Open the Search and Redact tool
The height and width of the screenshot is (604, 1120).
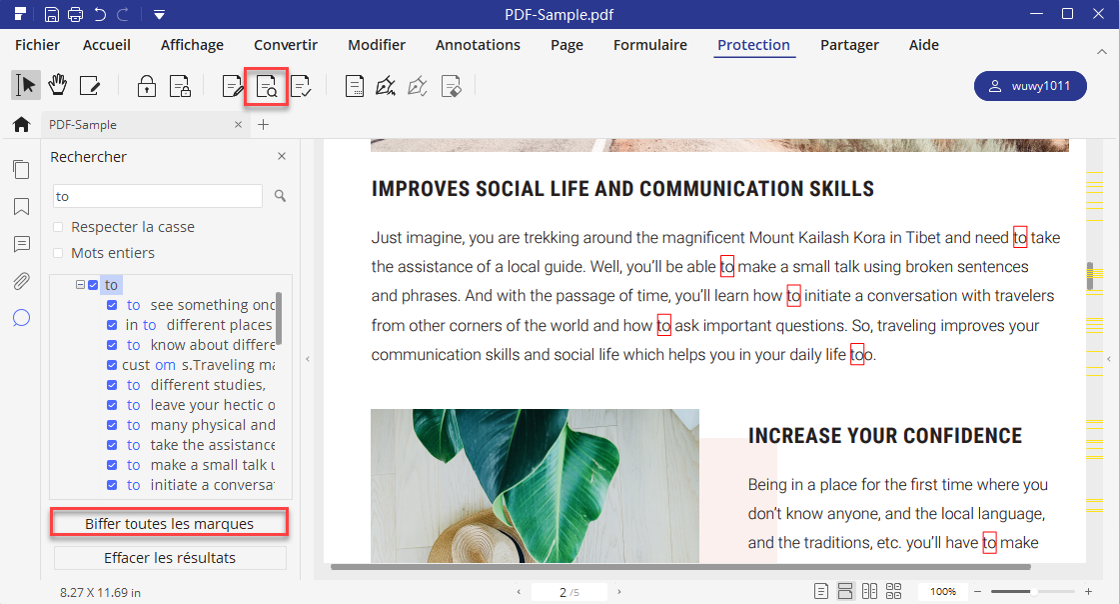click(x=266, y=86)
